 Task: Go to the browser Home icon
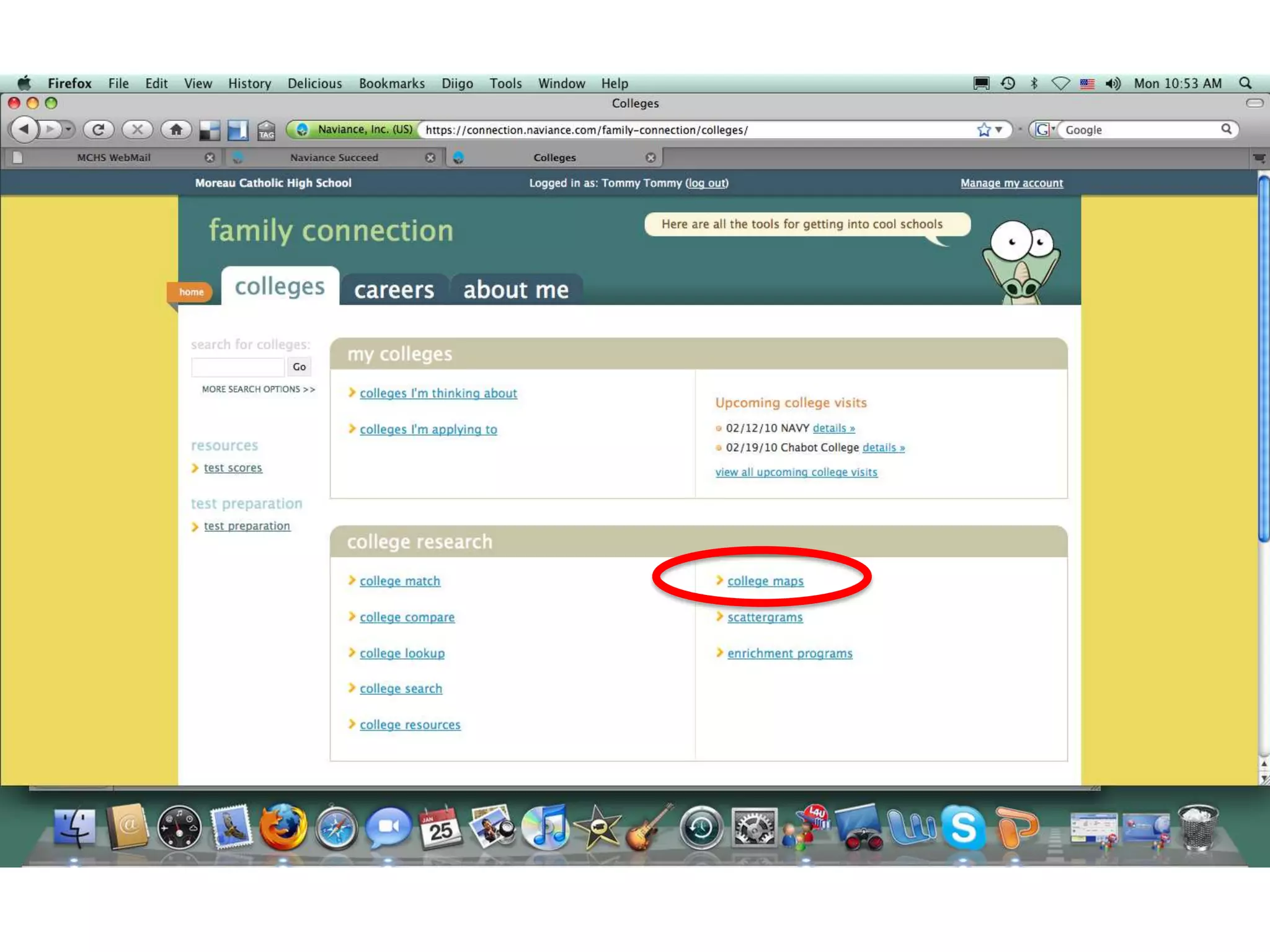coord(176,130)
